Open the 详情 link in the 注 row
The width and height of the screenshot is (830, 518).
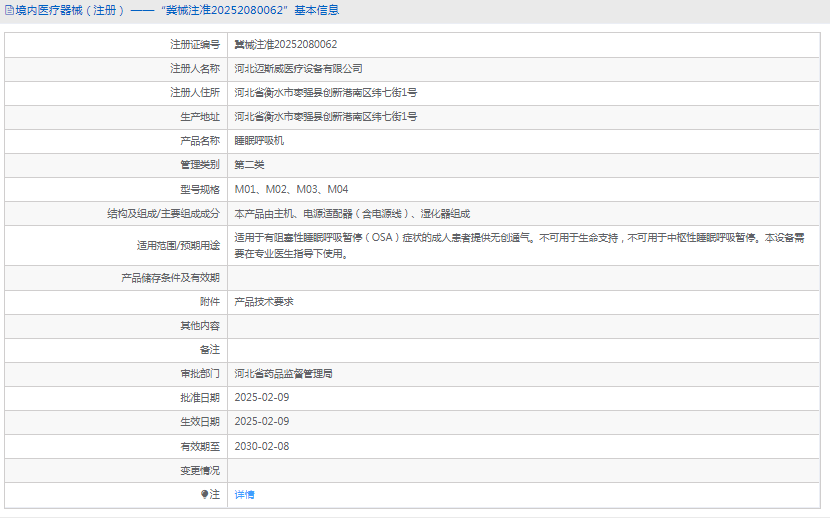[x=245, y=495]
